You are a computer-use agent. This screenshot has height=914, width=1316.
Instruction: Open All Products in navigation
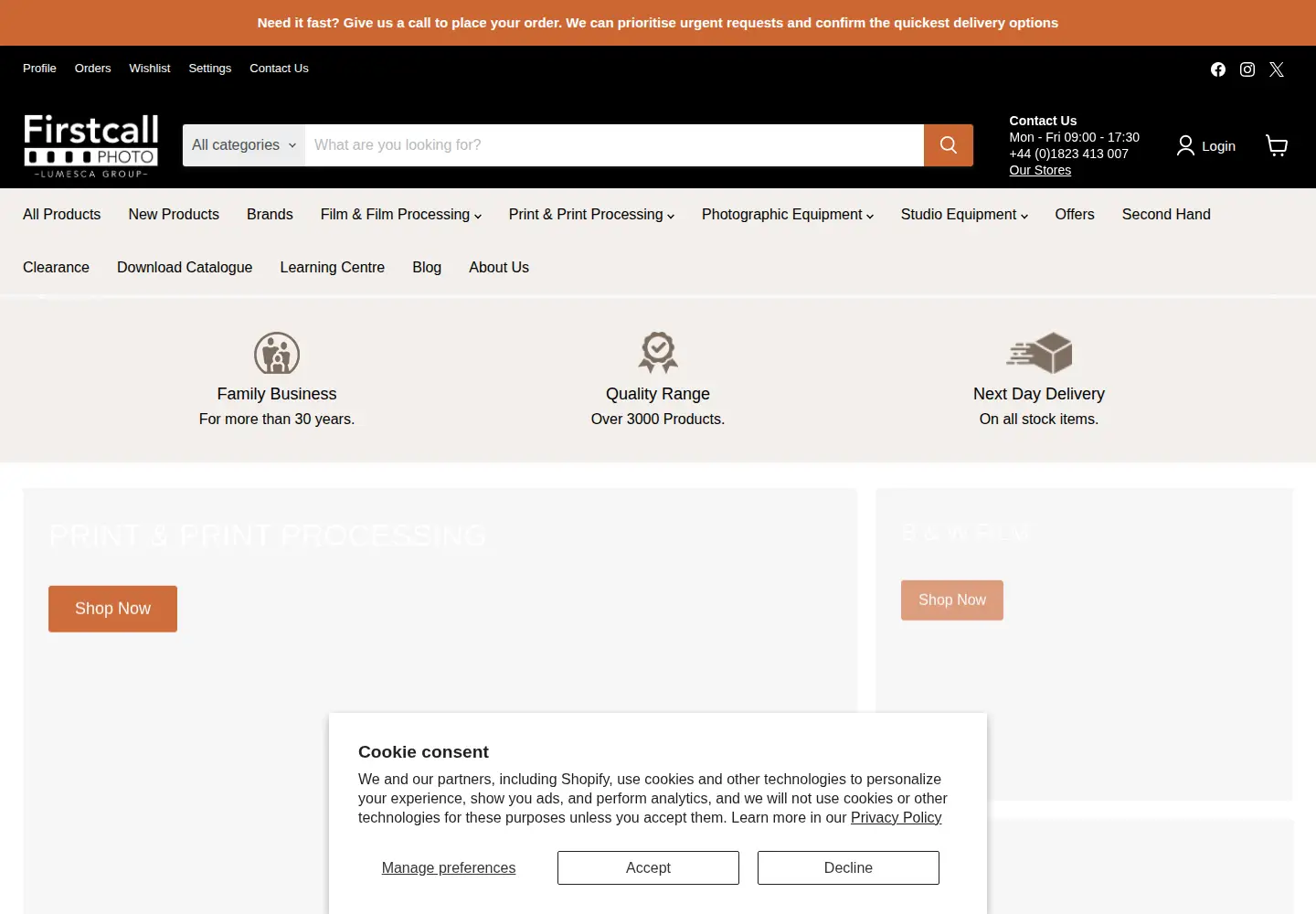[x=62, y=215]
